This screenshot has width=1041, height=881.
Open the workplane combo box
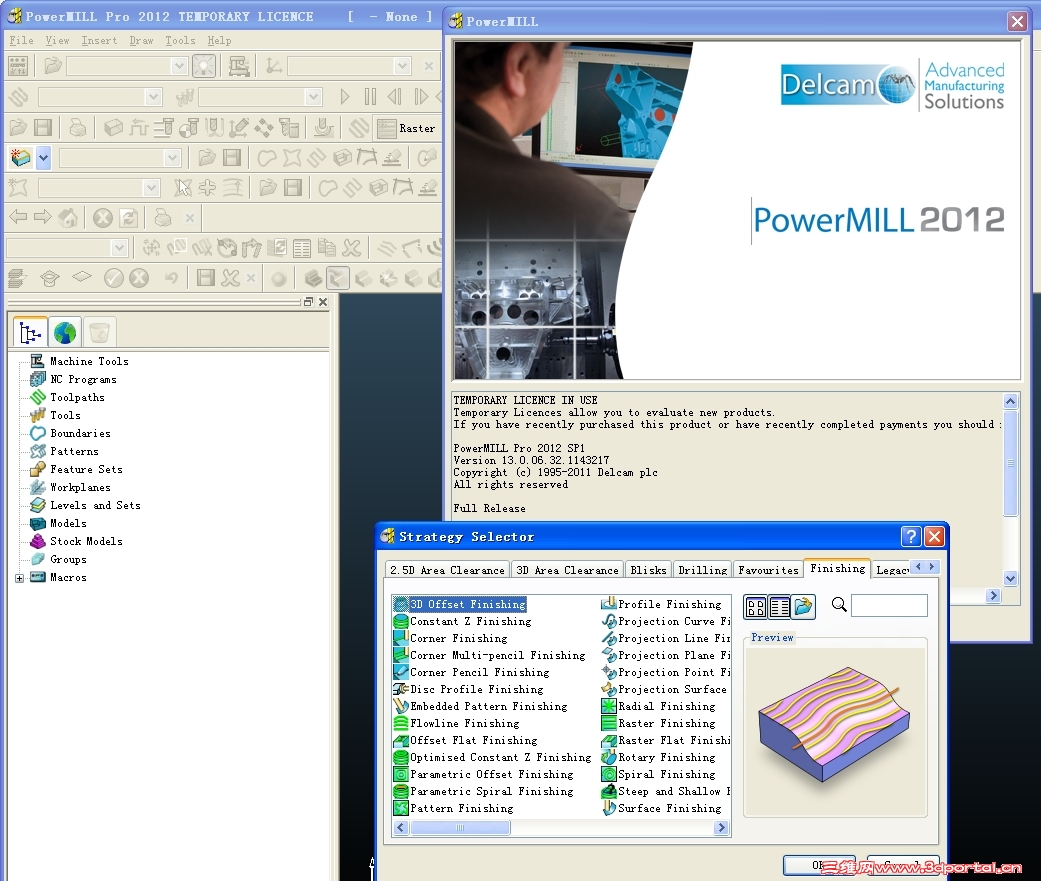click(349, 66)
